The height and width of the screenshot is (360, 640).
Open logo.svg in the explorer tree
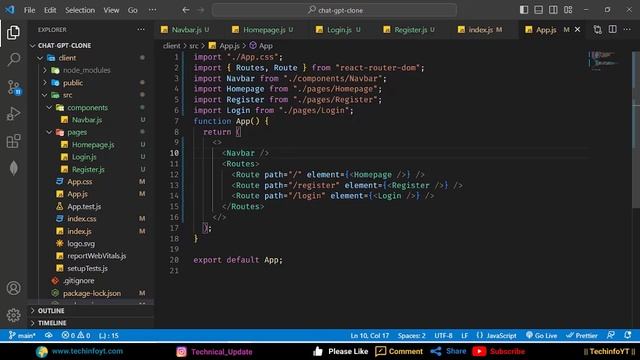(81, 244)
